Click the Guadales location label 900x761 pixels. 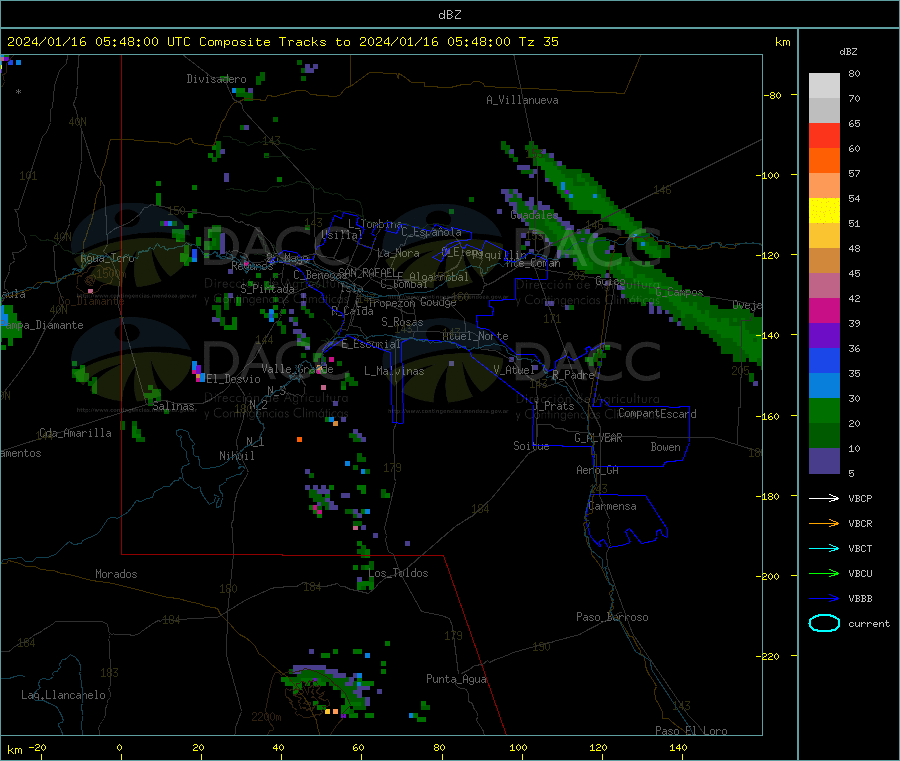point(534,215)
